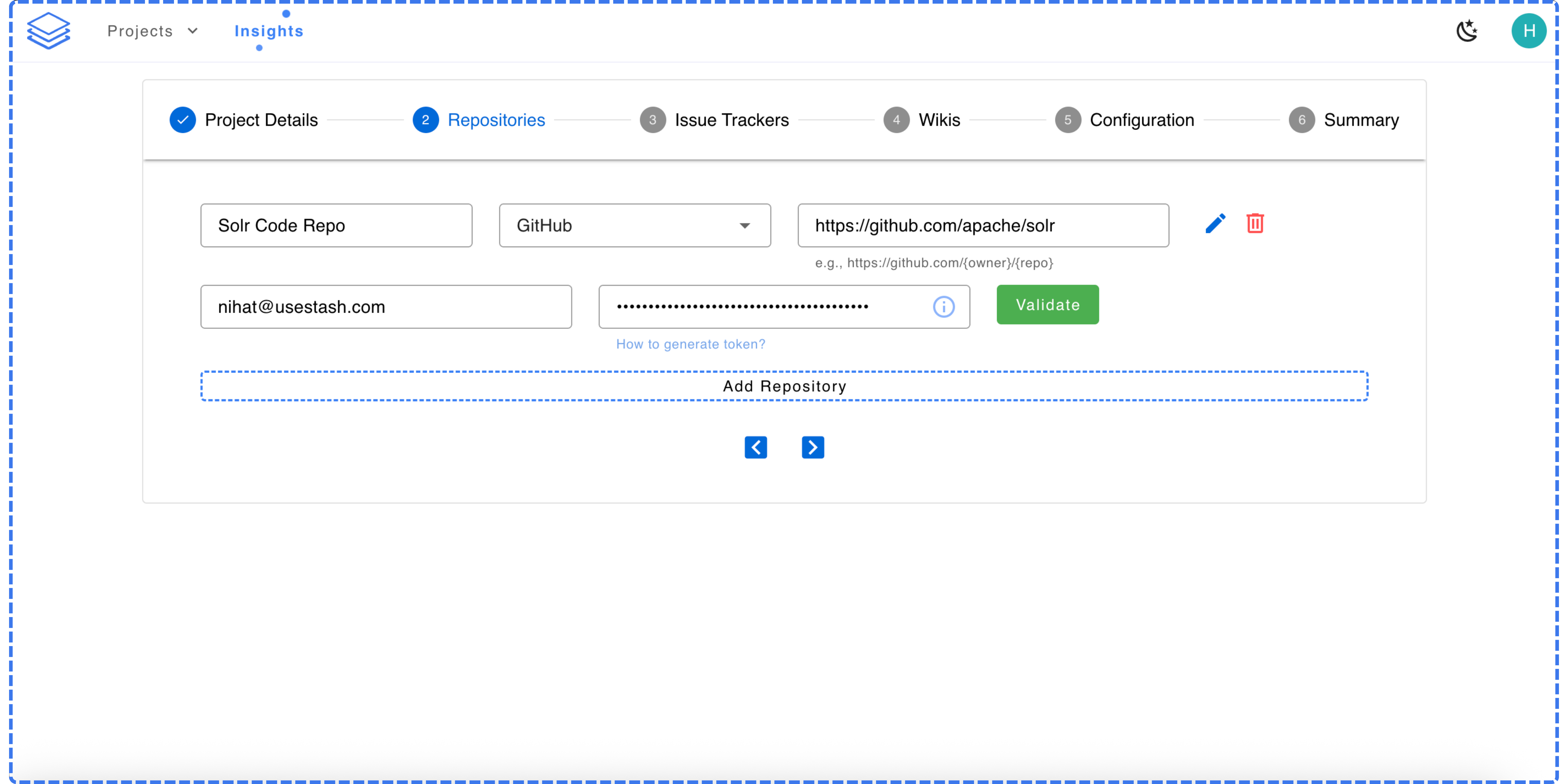
Task: Click the token info icon
Action: pyautogui.click(x=944, y=307)
